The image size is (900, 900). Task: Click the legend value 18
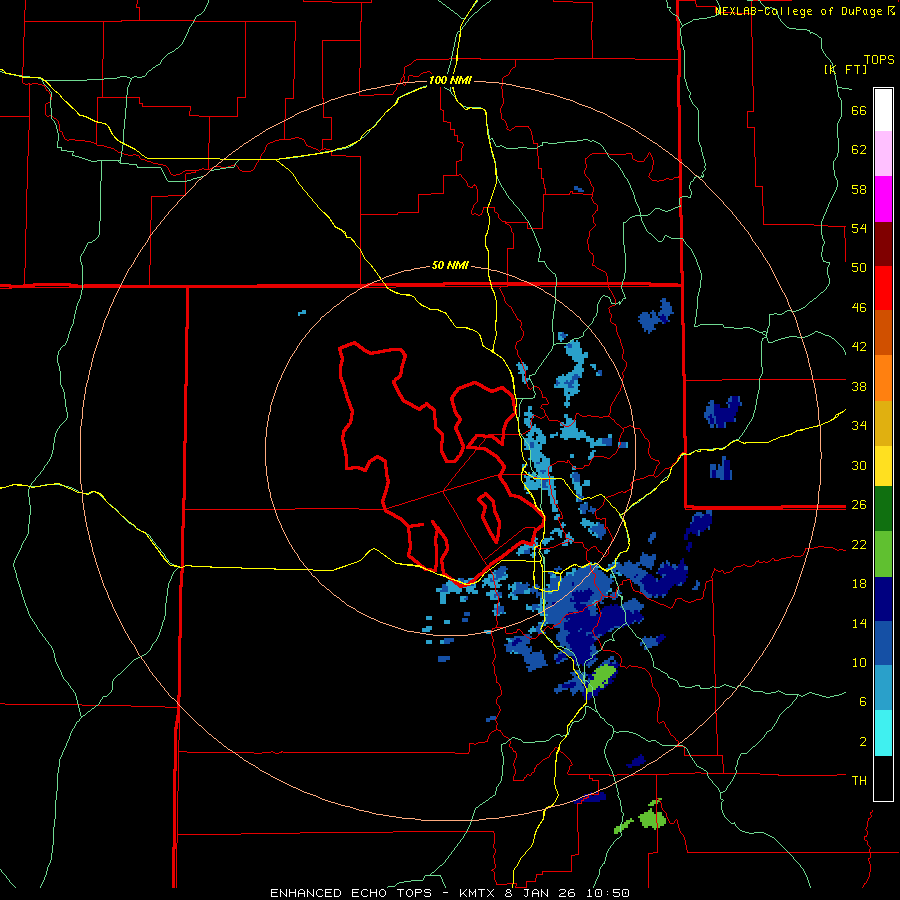859,584
